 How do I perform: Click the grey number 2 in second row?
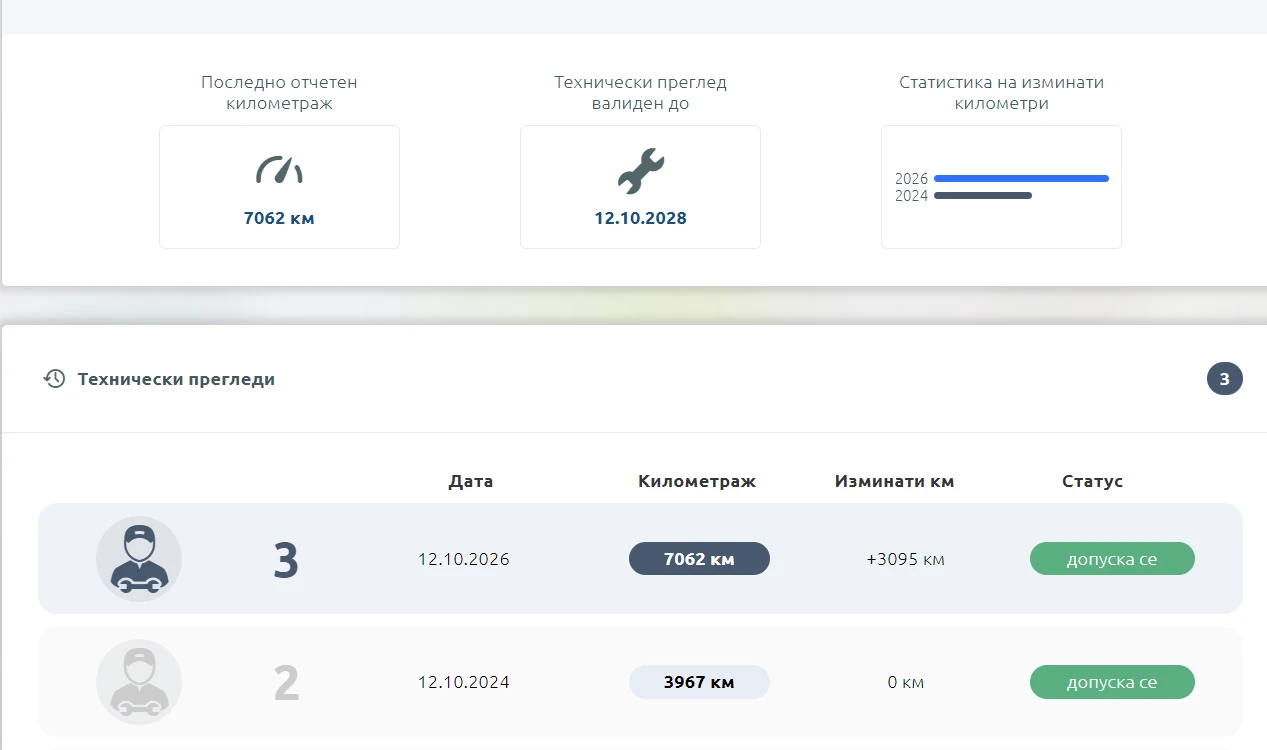pyautogui.click(x=286, y=683)
